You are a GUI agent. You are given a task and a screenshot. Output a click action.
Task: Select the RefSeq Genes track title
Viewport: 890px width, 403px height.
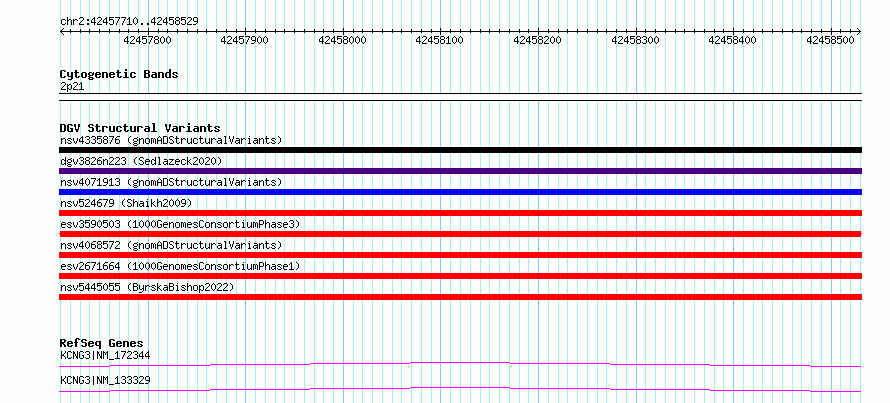101,343
